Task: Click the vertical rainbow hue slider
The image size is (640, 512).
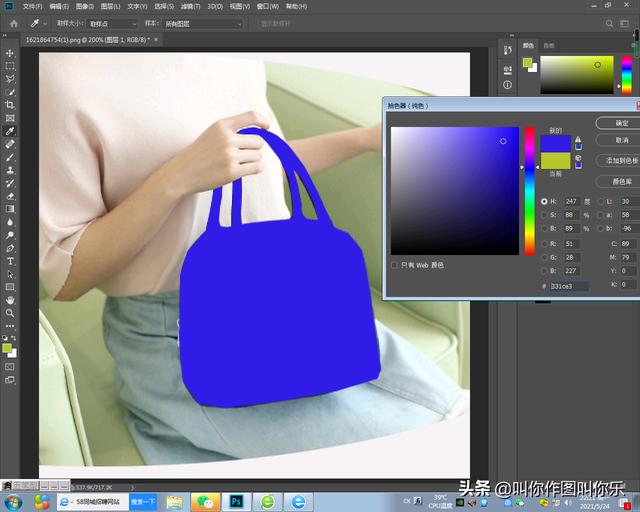Action: click(529, 190)
